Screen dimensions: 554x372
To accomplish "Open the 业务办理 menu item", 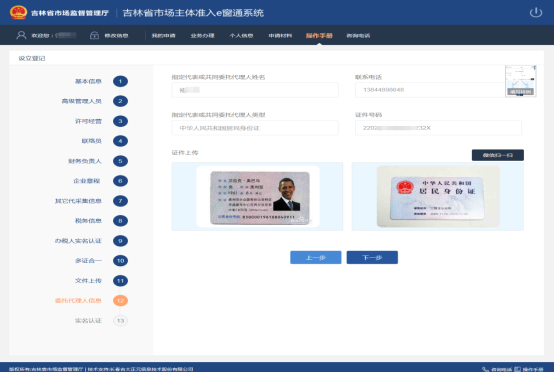I will coord(202,36).
